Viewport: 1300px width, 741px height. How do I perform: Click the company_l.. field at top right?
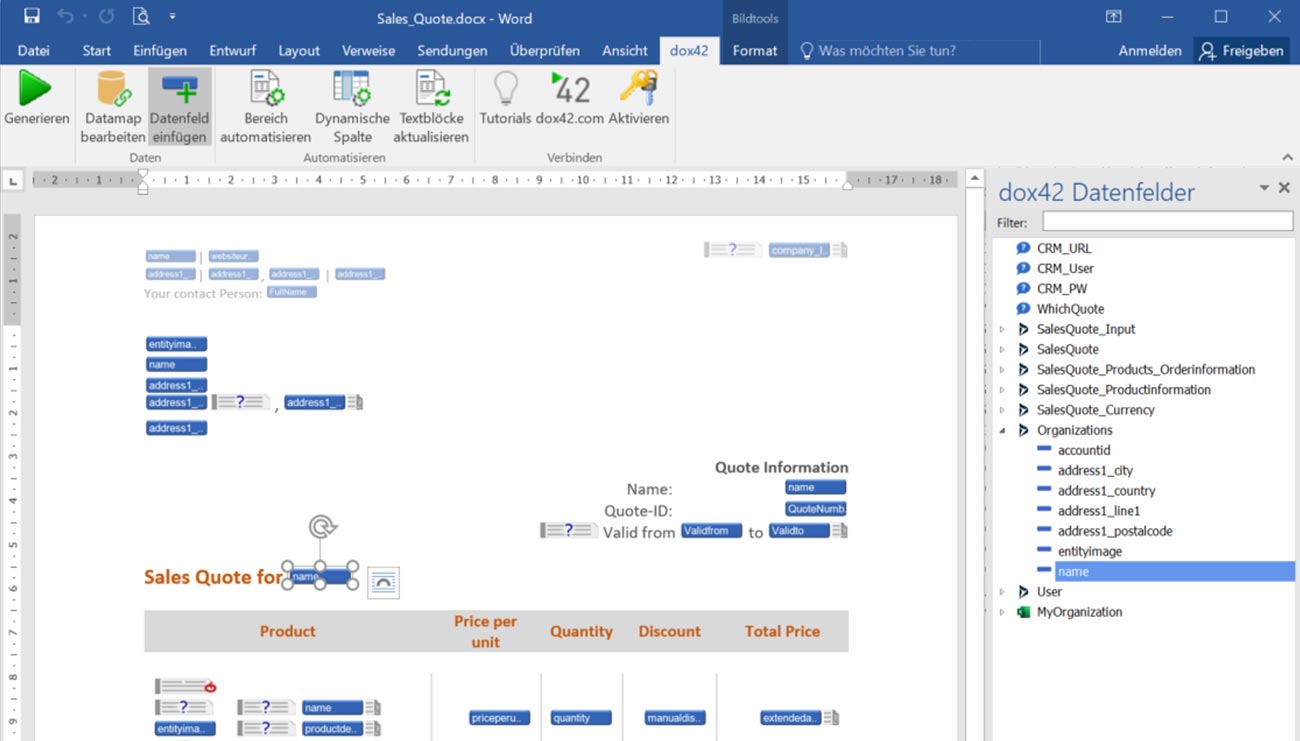pos(800,250)
